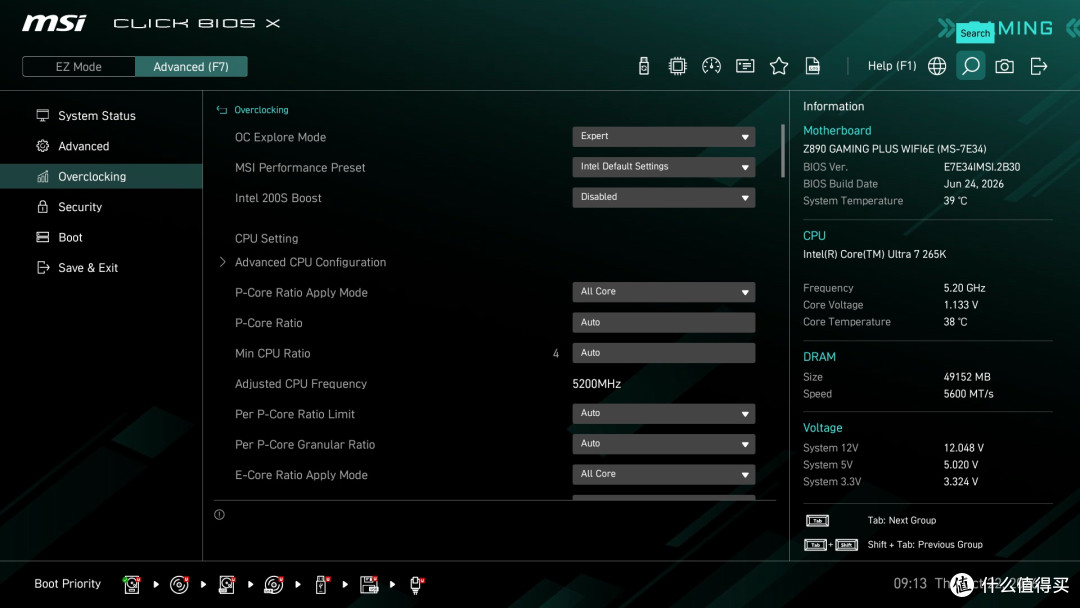Open the log file document icon
Image resolution: width=1080 pixels, height=608 pixels.
[813, 66]
